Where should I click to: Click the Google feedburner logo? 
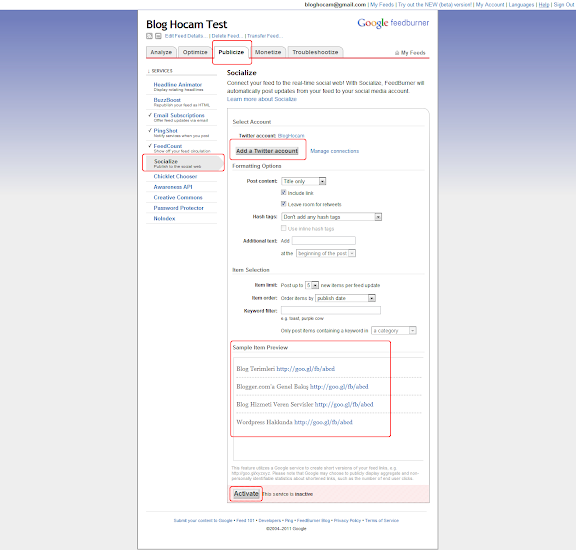click(393, 23)
